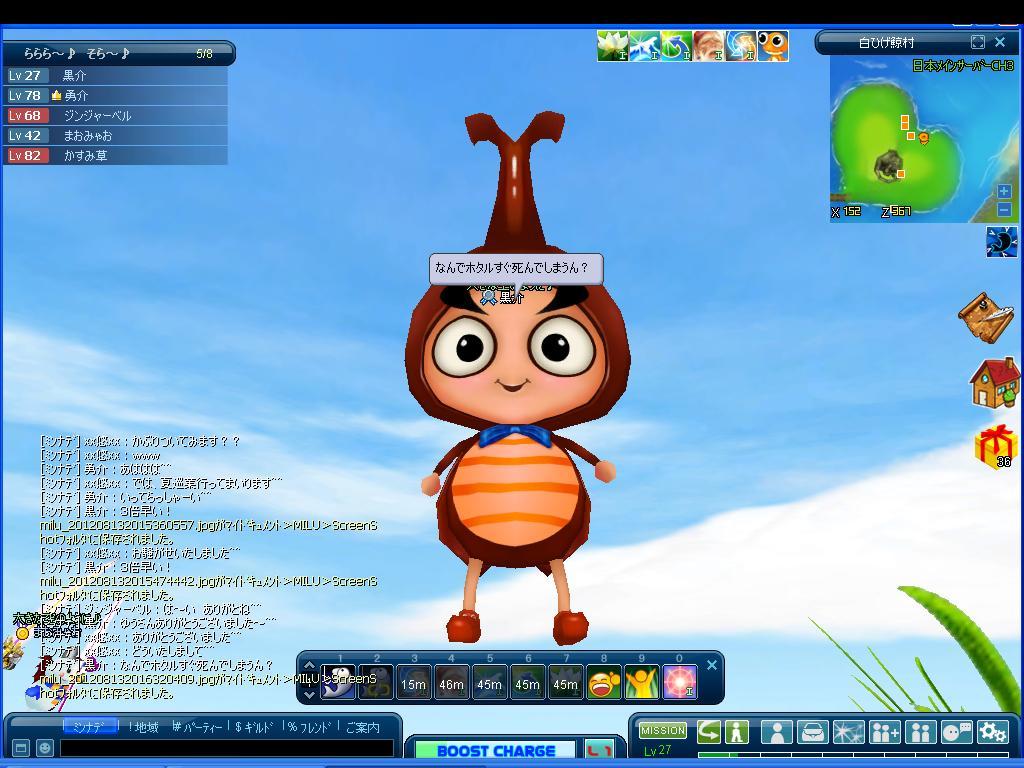The width and height of the screenshot is (1024, 768).
Task: Open the sparkle skills icon
Action: click(x=849, y=732)
